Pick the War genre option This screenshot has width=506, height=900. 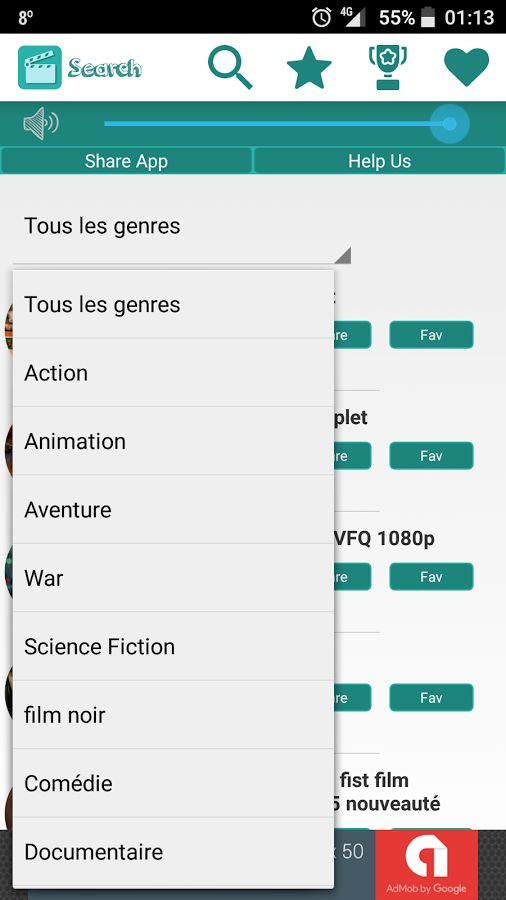click(173, 577)
